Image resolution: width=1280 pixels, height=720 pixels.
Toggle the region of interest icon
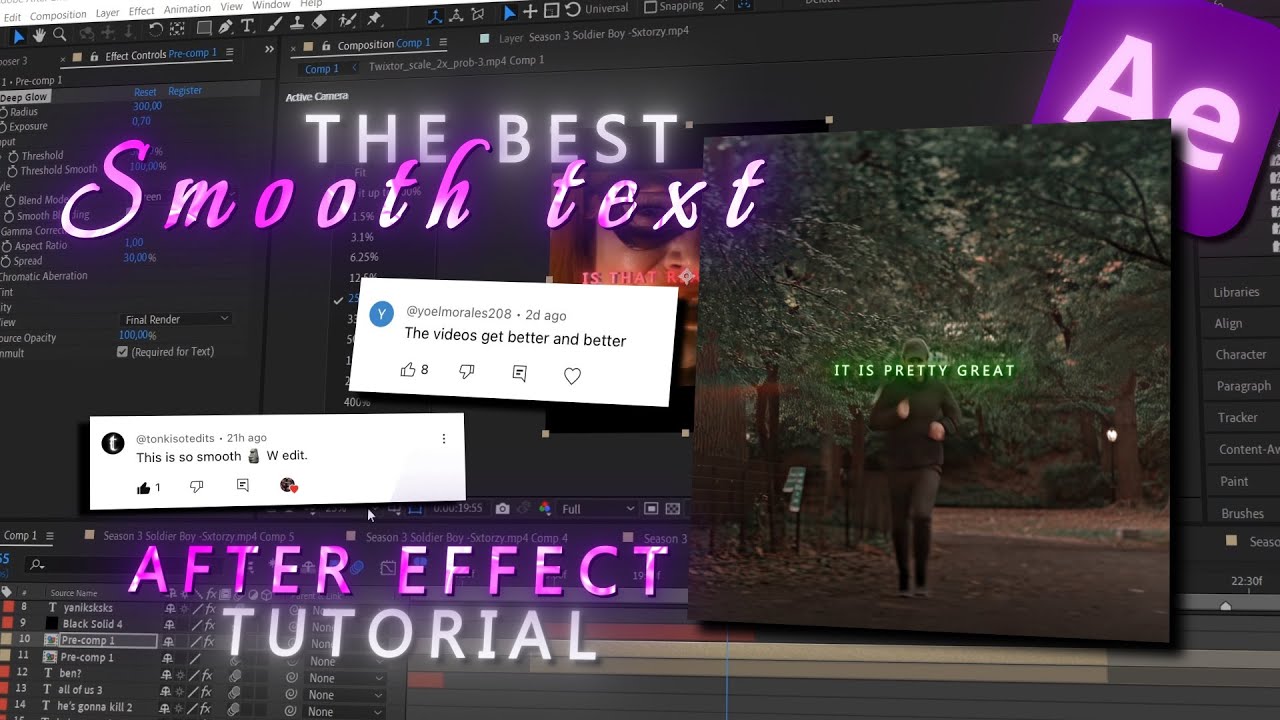point(651,509)
